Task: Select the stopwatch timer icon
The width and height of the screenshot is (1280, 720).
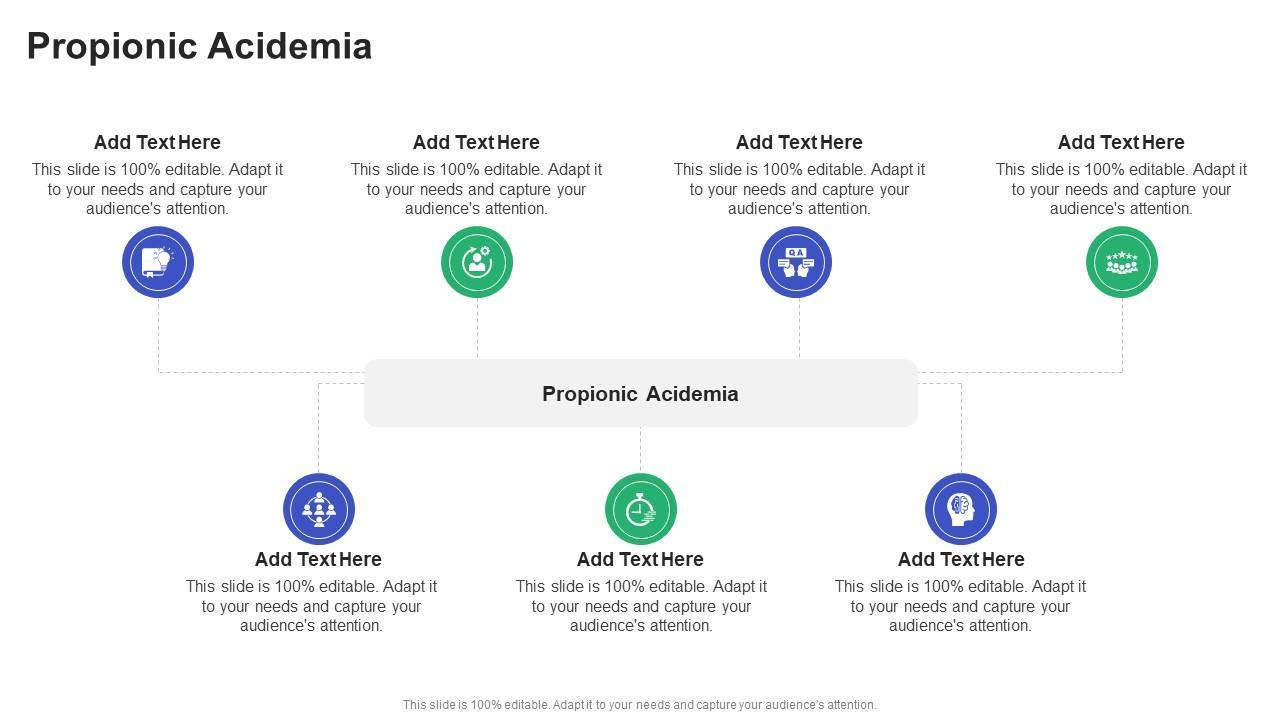Action: pos(641,509)
